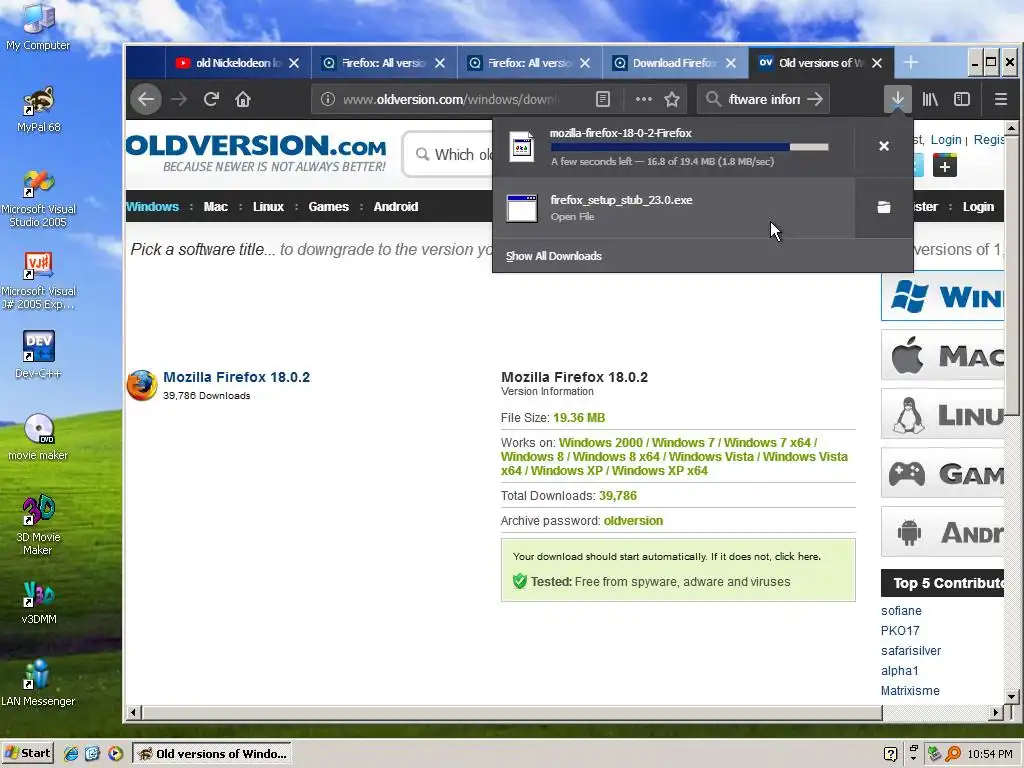Click the browser search field
The width and height of the screenshot is (1024, 768).
pyautogui.click(x=762, y=99)
